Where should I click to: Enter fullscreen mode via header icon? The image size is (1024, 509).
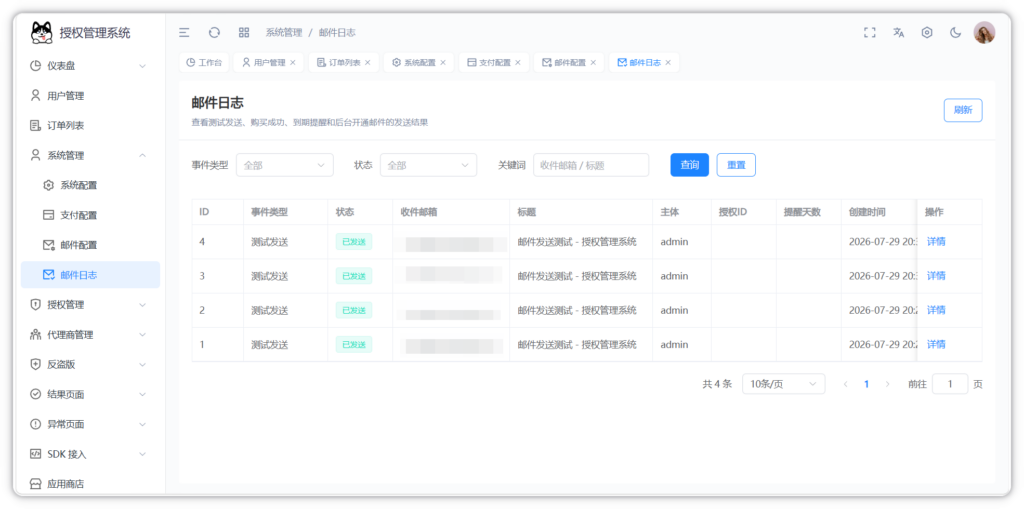tap(869, 33)
